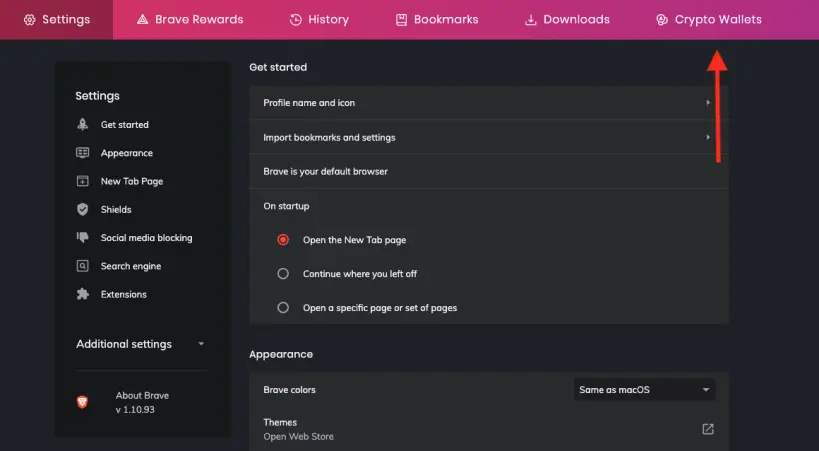Click the Crypto Wallets coin icon

click(x=662, y=20)
